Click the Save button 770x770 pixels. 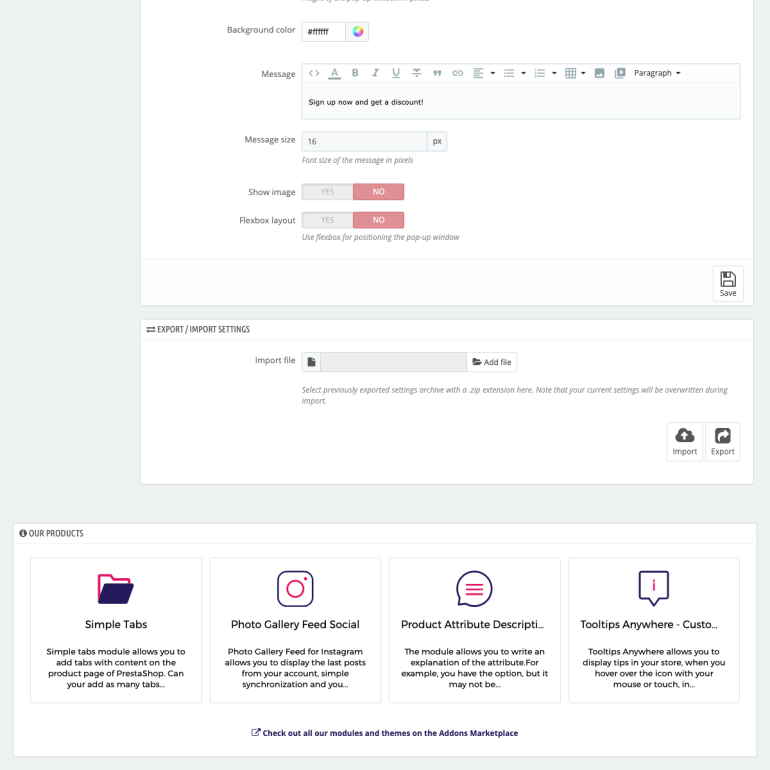click(x=728, y=283)
